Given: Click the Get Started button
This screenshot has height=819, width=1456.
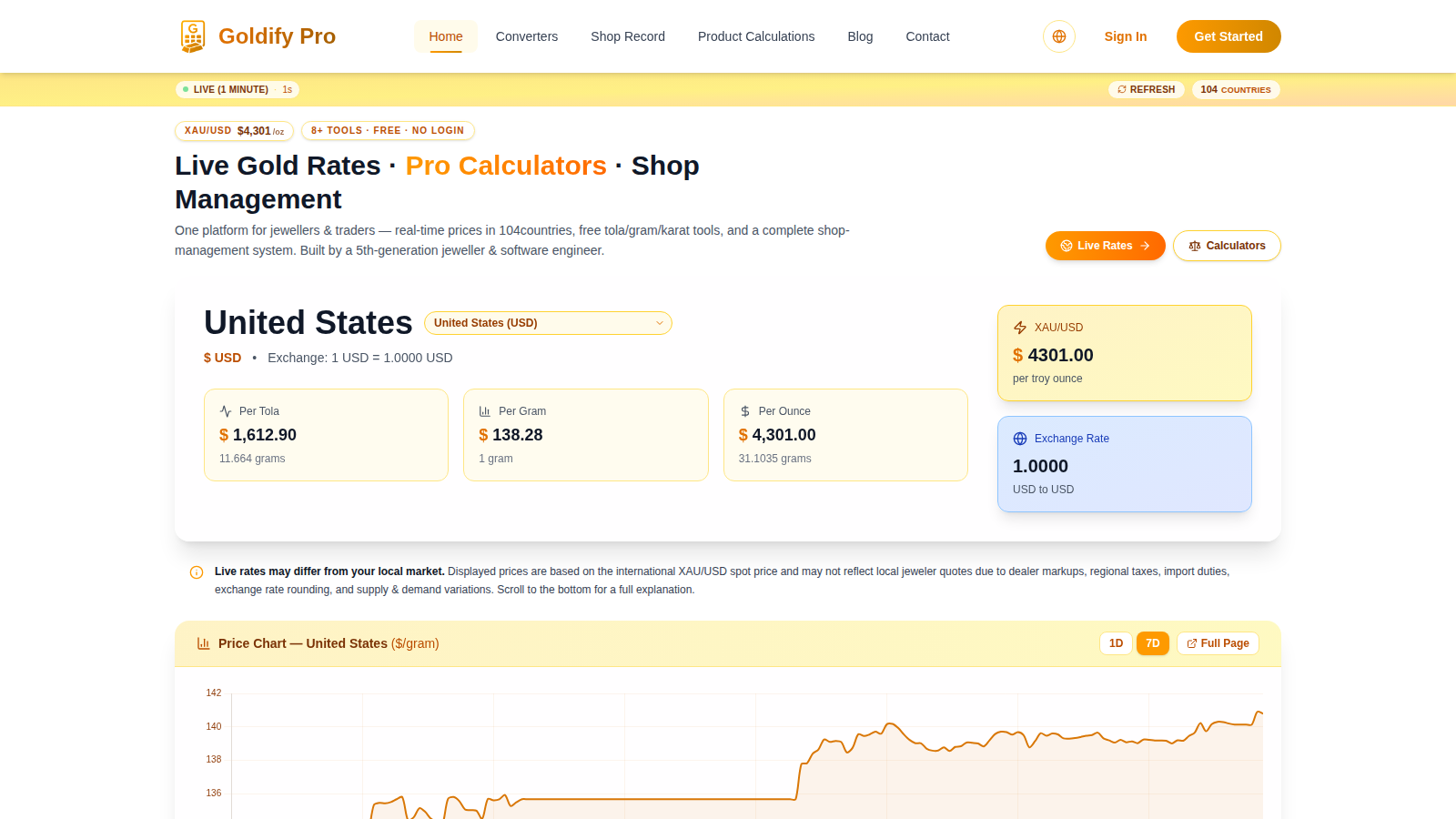Looking at the screenshot, I should pos(1228,36).
